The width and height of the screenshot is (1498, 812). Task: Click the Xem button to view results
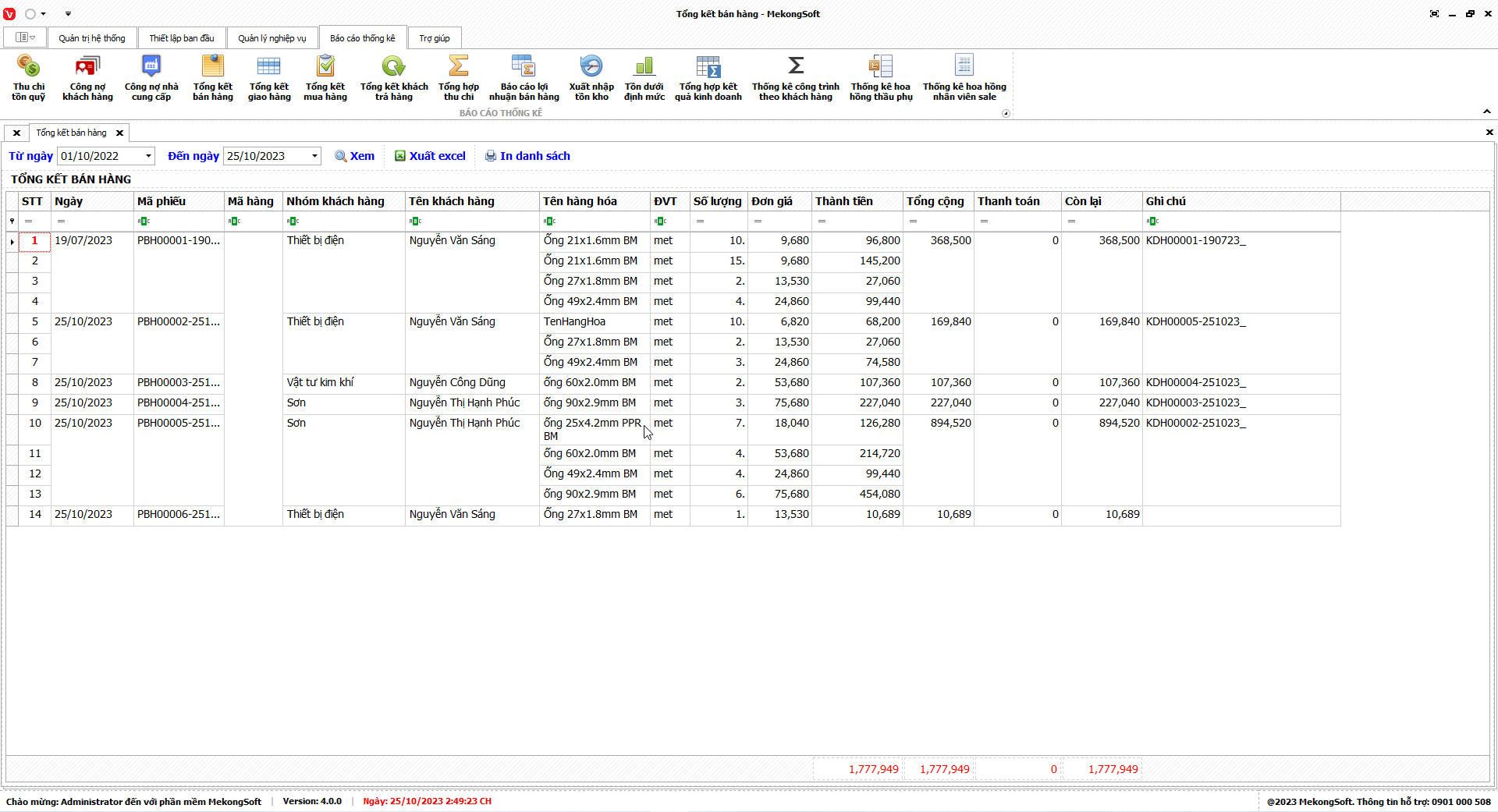354,156
